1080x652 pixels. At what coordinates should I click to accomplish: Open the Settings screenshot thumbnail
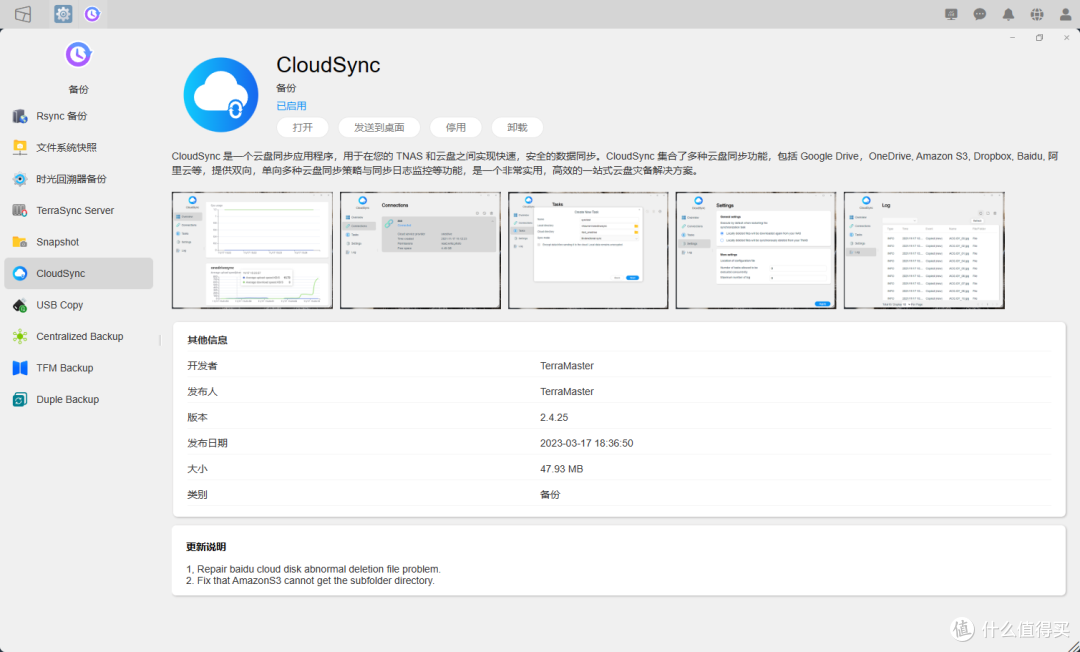tap(756, 251)
